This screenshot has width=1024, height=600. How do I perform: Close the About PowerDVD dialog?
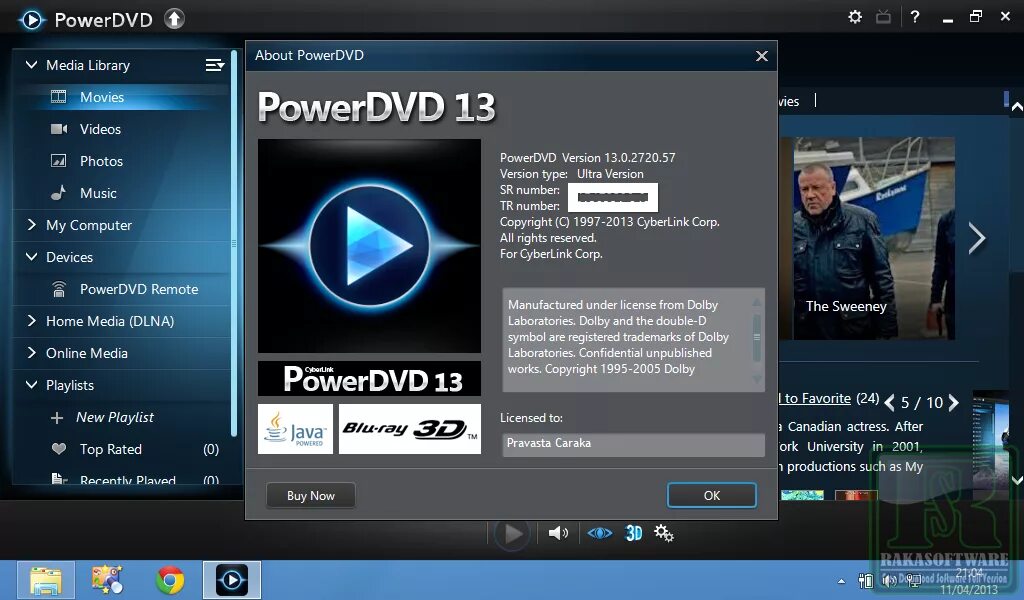pyautogui.click(x=761, y=56)
